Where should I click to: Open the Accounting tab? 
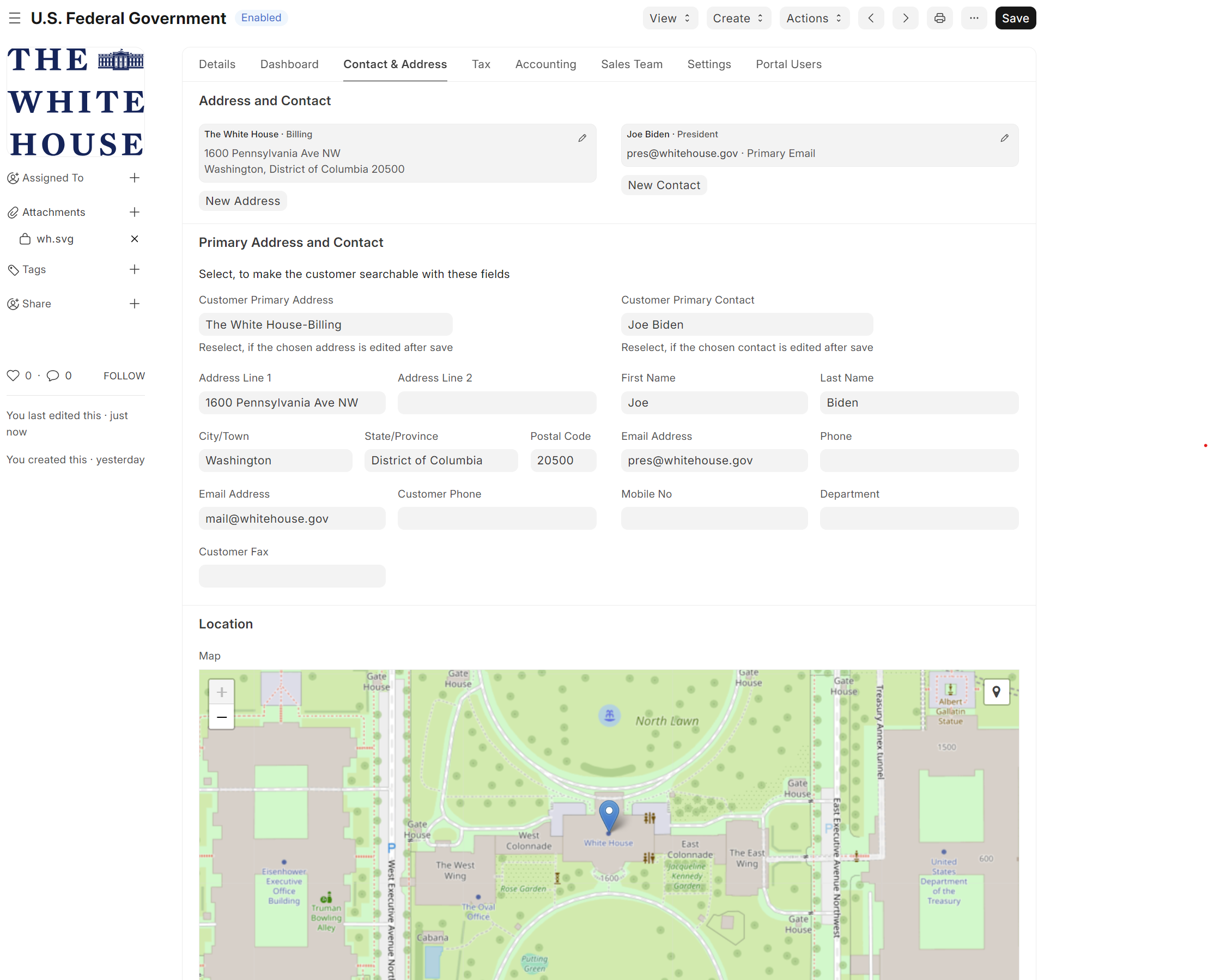point(545,64)
